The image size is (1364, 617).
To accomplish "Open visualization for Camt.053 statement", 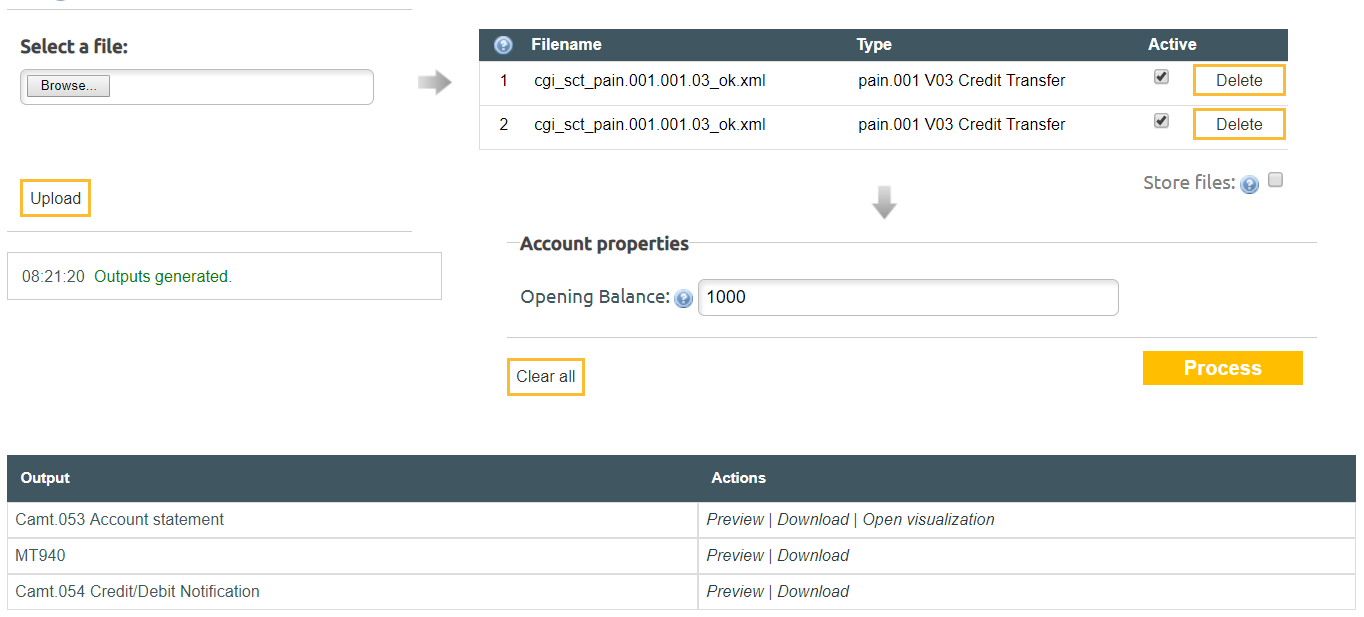I will click(928, 520).
